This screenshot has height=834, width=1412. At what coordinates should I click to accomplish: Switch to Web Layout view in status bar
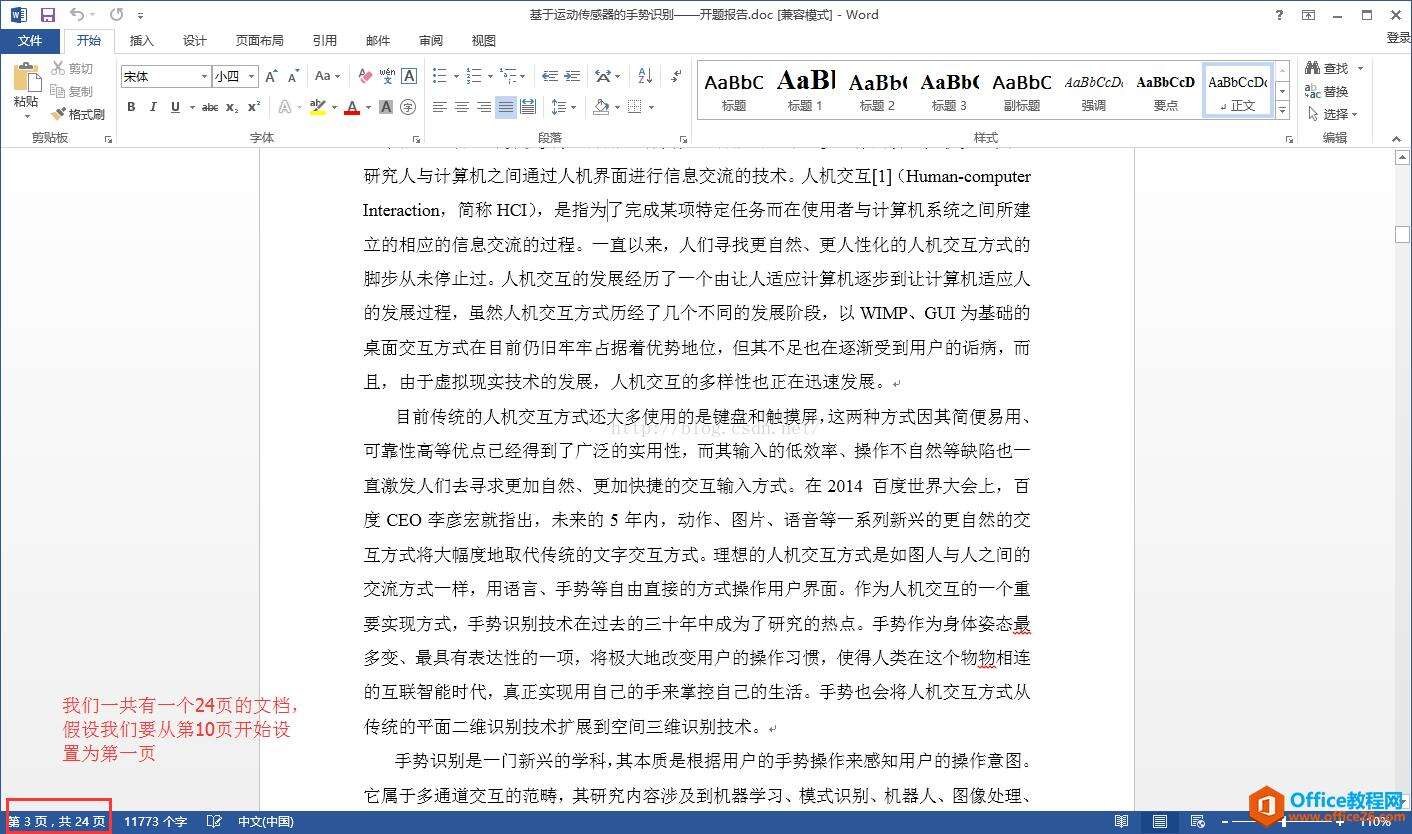1198,822
